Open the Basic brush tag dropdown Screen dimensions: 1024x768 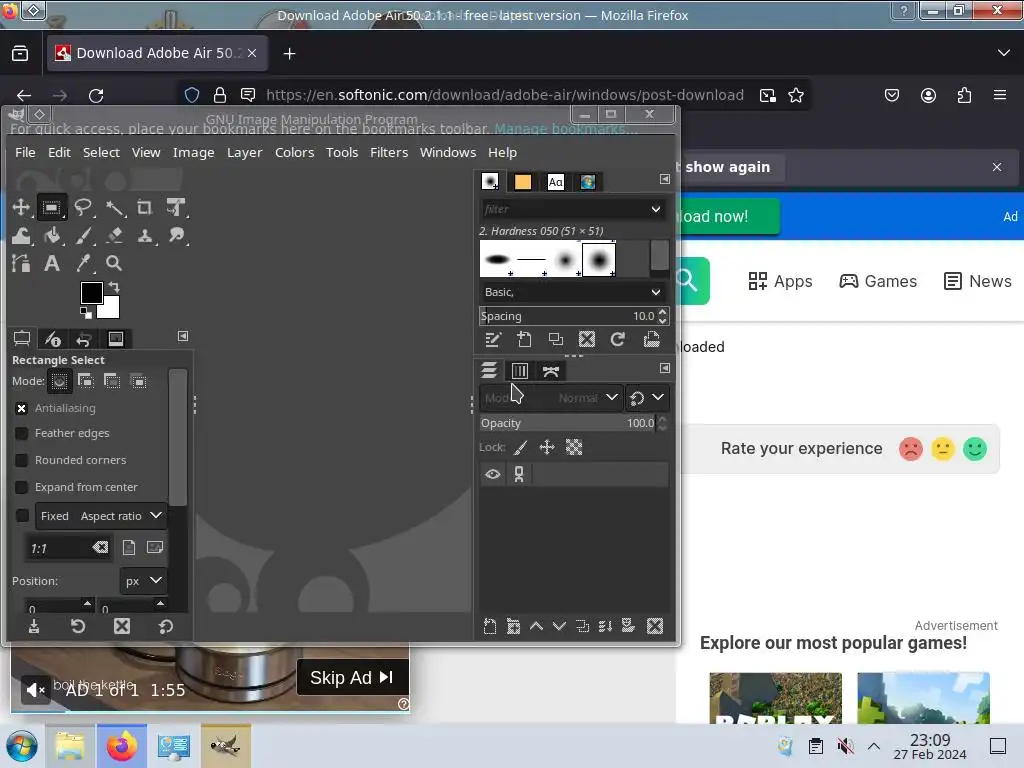pos(573,292)
